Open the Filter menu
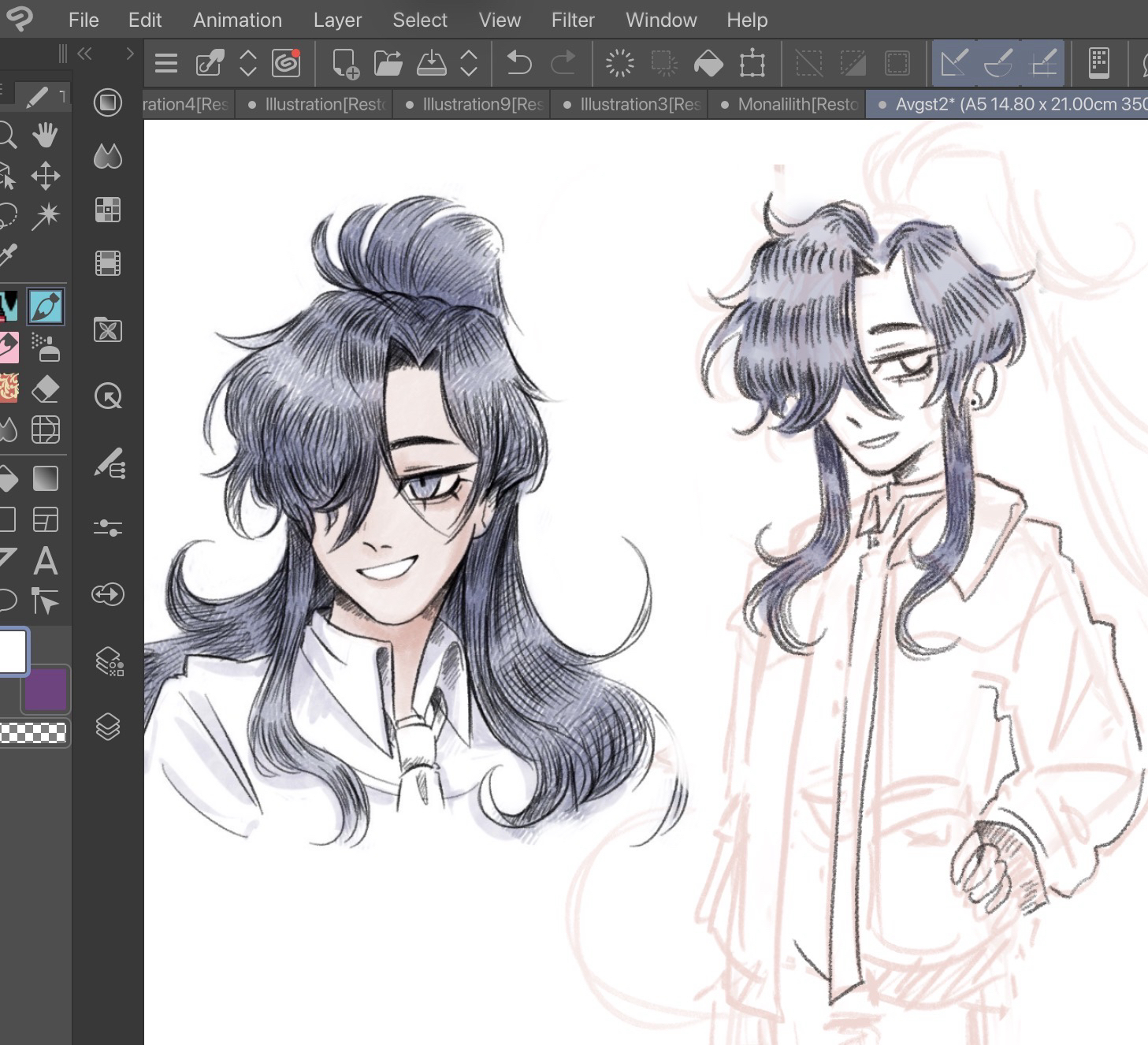1148x1045 pixels. [572, 20]
